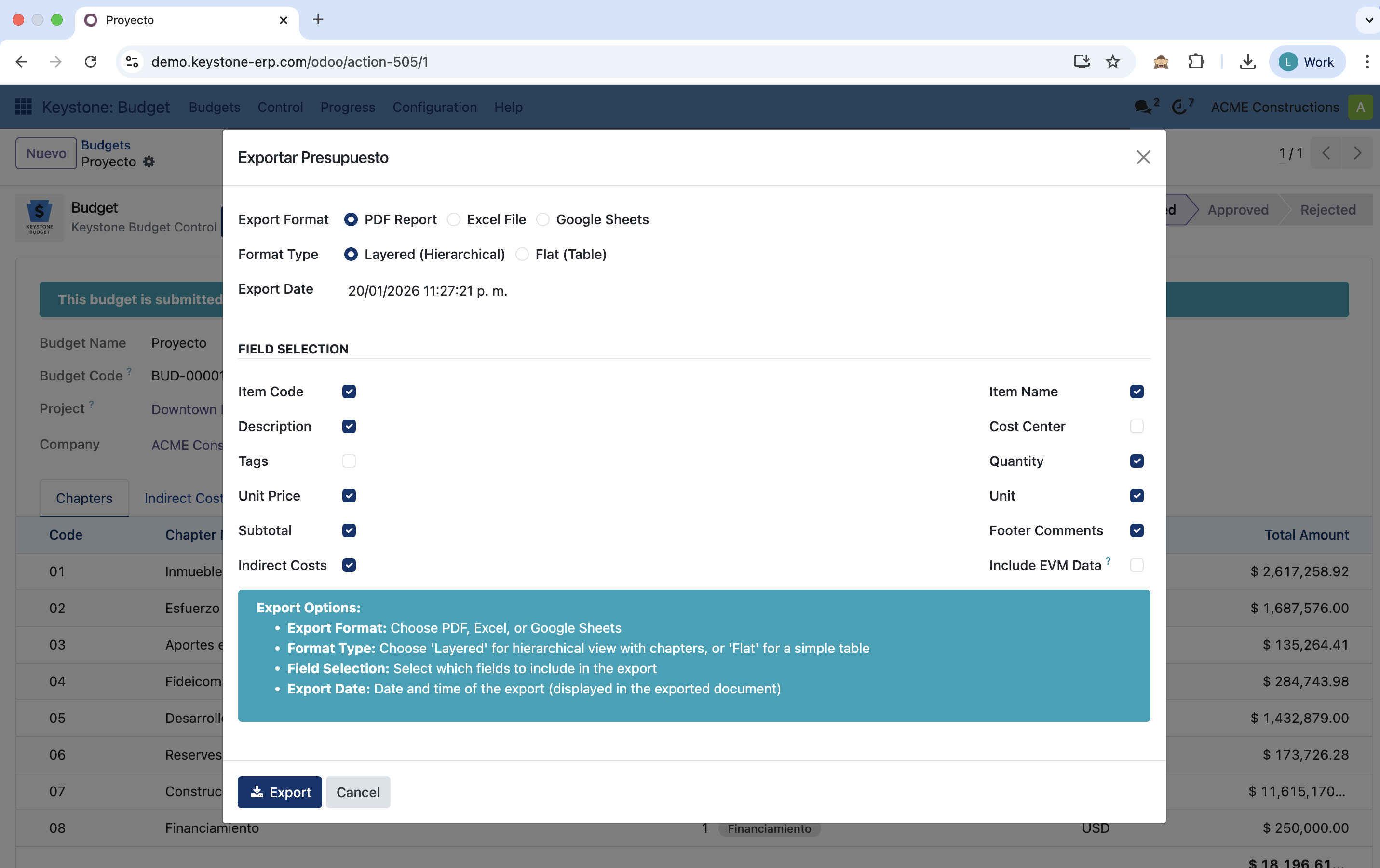Viewport: 1380px width, 868px height.
Task: Open the Chrome three-dot menu
Action: click(x=1367, y=62)
